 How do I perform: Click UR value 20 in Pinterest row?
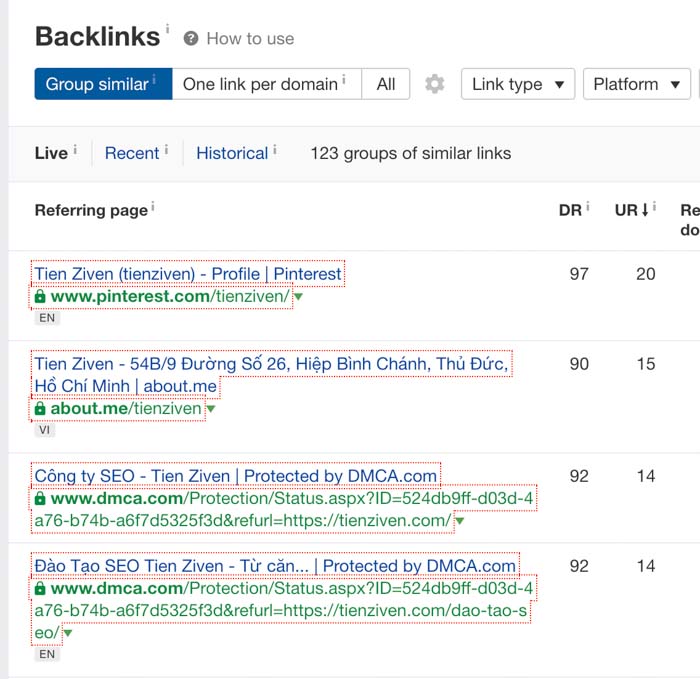tap(646, 274)
